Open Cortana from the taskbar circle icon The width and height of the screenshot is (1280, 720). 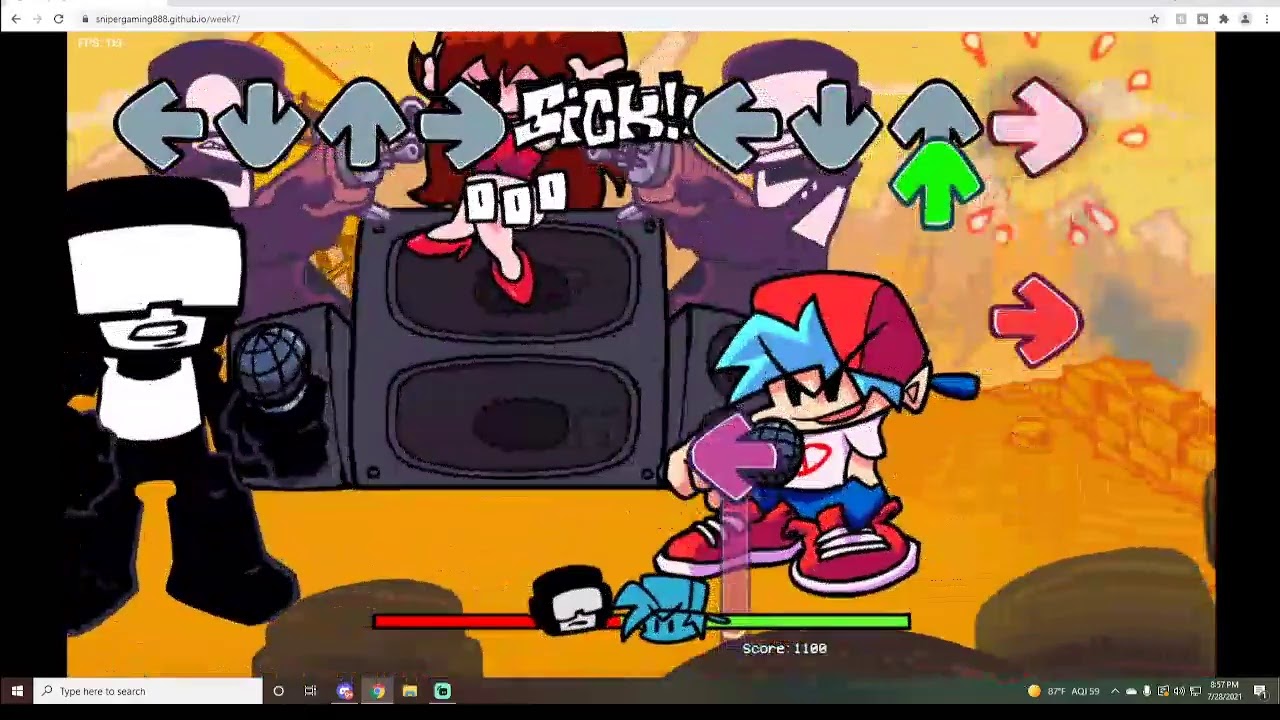(278, 691)
